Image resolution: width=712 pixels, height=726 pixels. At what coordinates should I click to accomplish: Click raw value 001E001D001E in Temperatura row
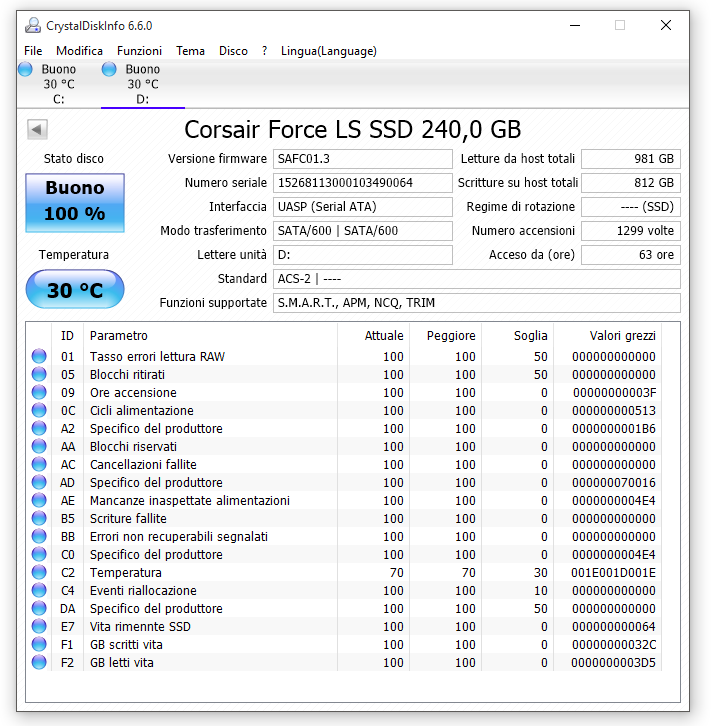(613, 573)
